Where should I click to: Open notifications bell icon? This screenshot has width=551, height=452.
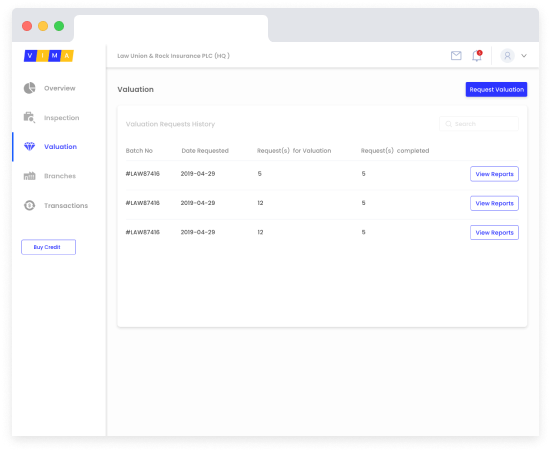[x=477, y=56]
